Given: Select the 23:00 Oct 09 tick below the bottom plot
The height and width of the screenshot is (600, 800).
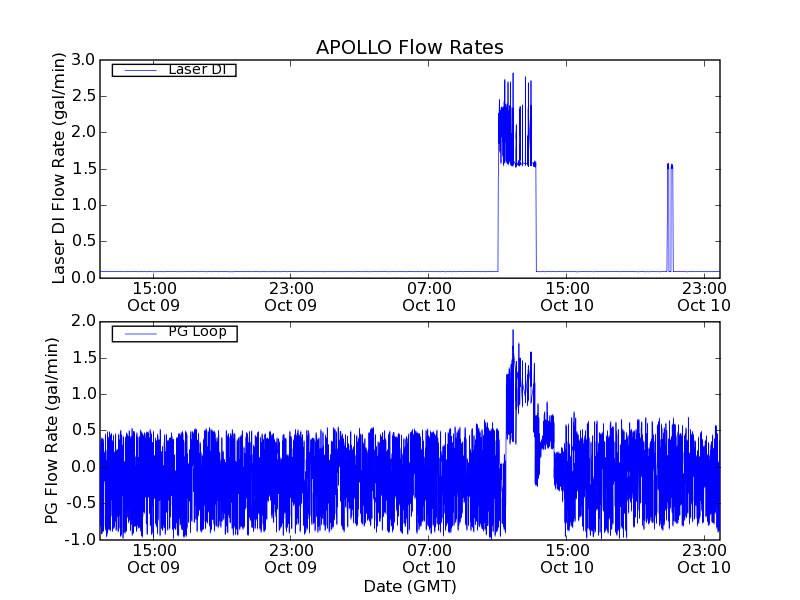Looking at the screenshot, I should click(x=291, y=558).
